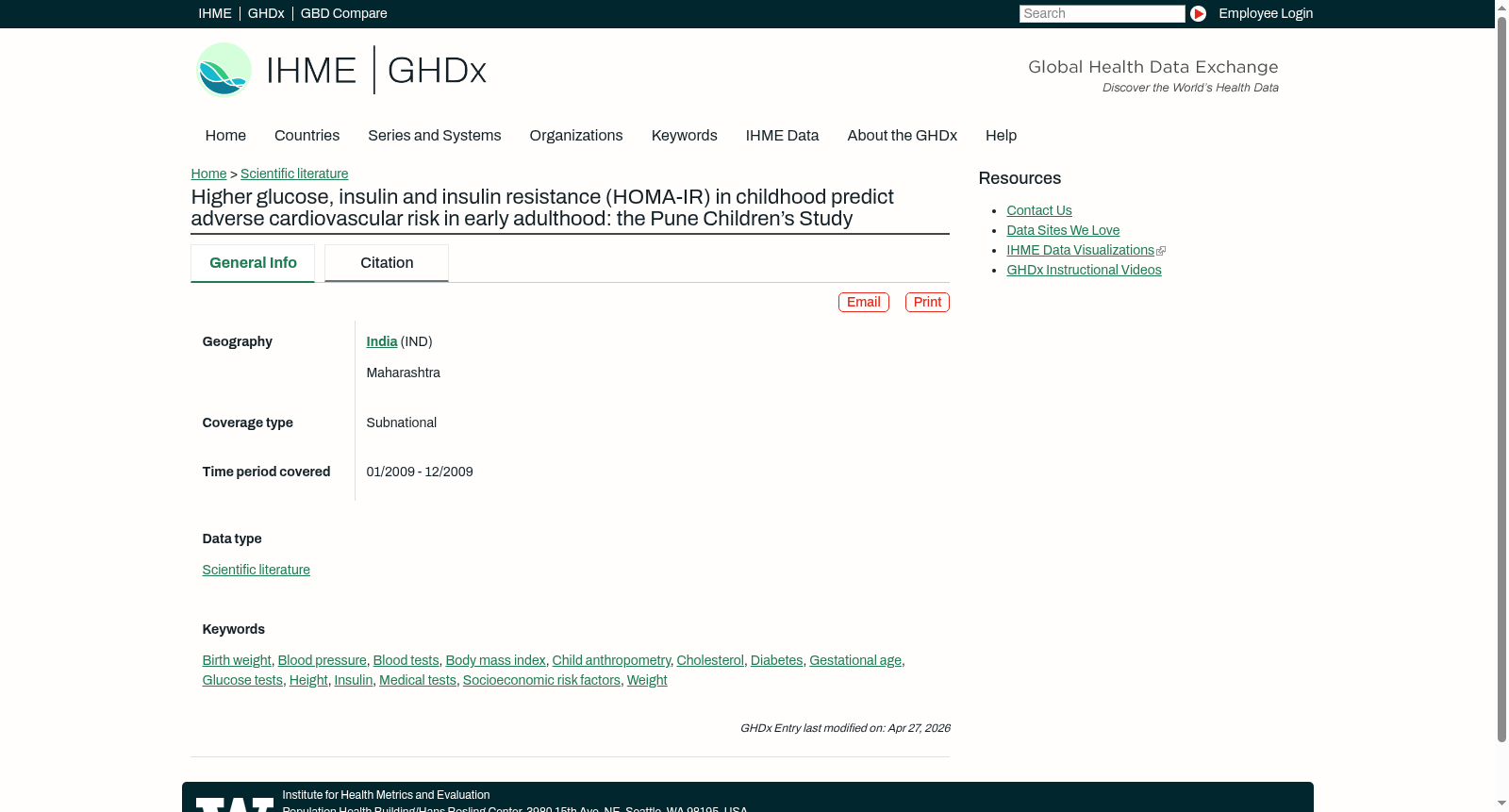The height and width of the screenshot is (812, 1509).
Task: Open the Blood tests keyword
Action: pyautogui.click(x=406, y=660)
